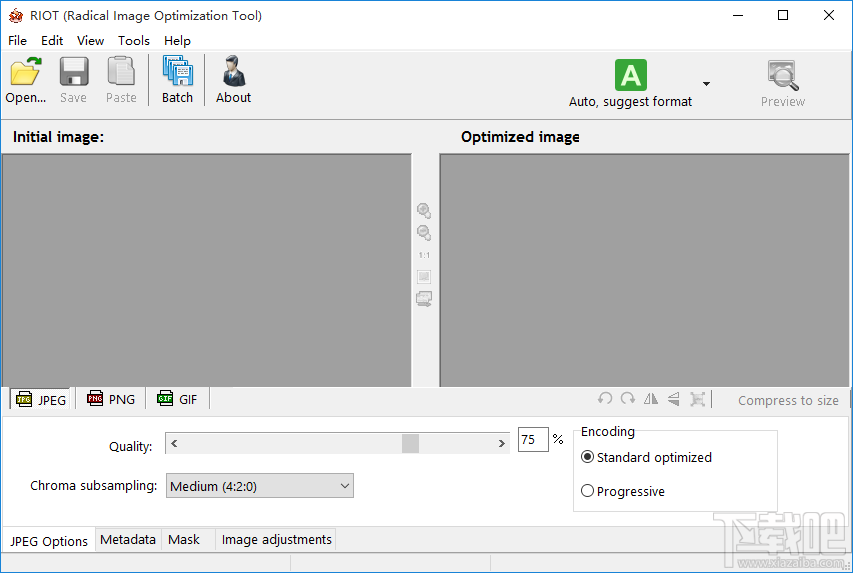Minimize the RIOT window
Viewport: 853px width, 573px height.
coord(738,15)
